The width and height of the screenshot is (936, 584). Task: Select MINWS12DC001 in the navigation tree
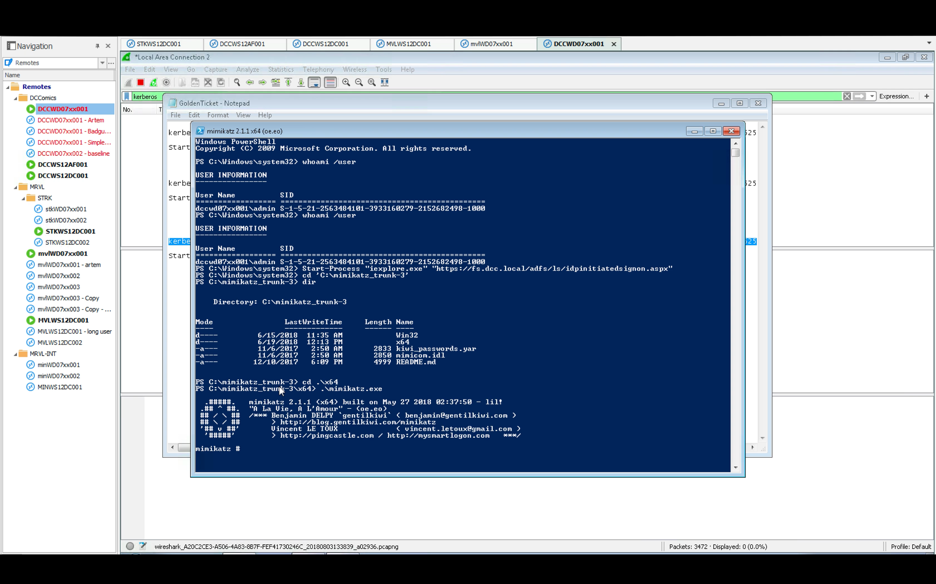60,387
